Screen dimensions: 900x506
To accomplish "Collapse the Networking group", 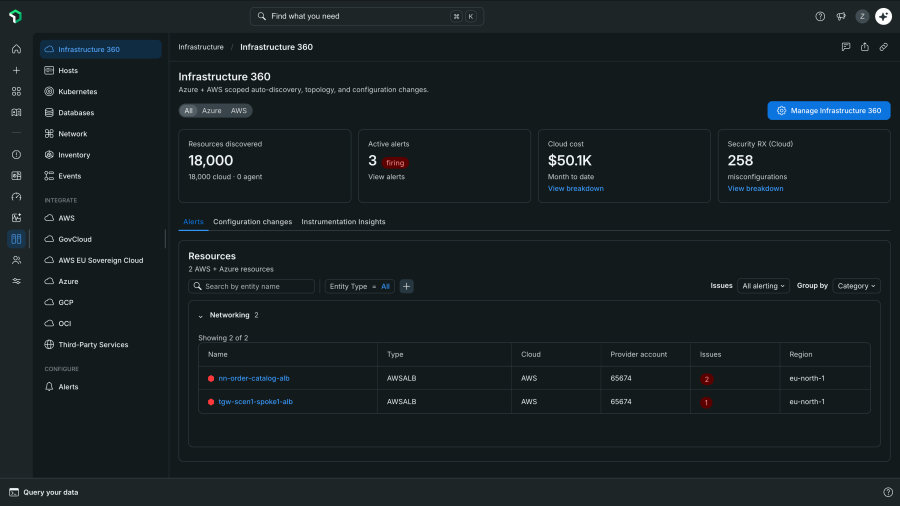I will tap(200, 316).
